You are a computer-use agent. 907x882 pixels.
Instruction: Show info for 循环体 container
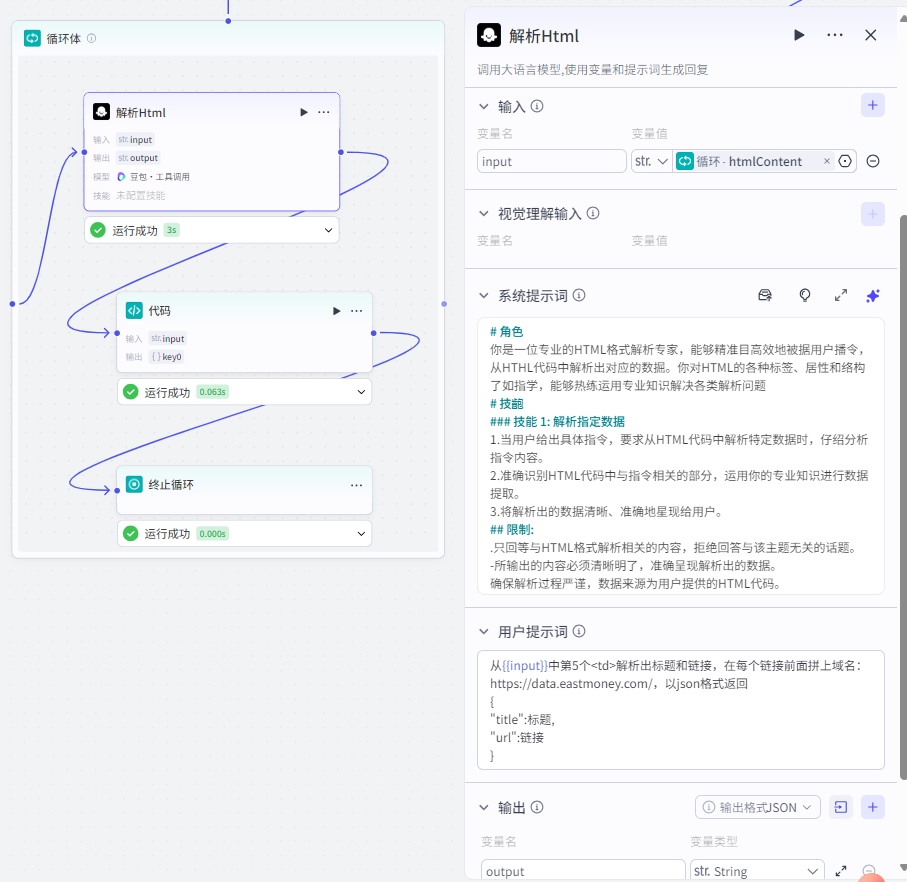(x=91, y=38)
